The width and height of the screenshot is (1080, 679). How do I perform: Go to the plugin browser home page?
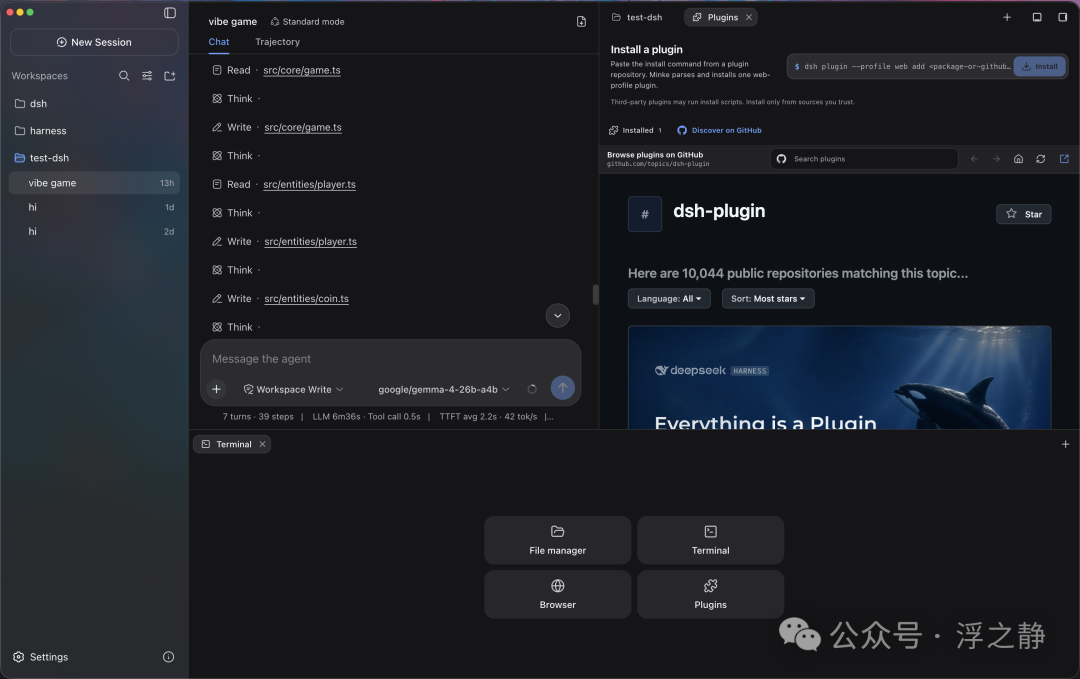pyautogui.click(x=1018, y=159)
